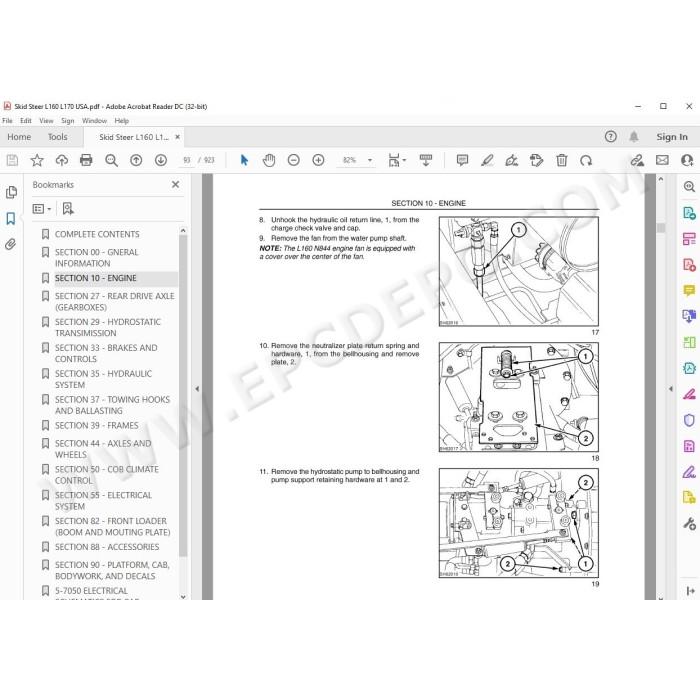Image resolution: width=700 pixels, height=700 pixels.
Task: Click the page number input field
Action: 187,160
